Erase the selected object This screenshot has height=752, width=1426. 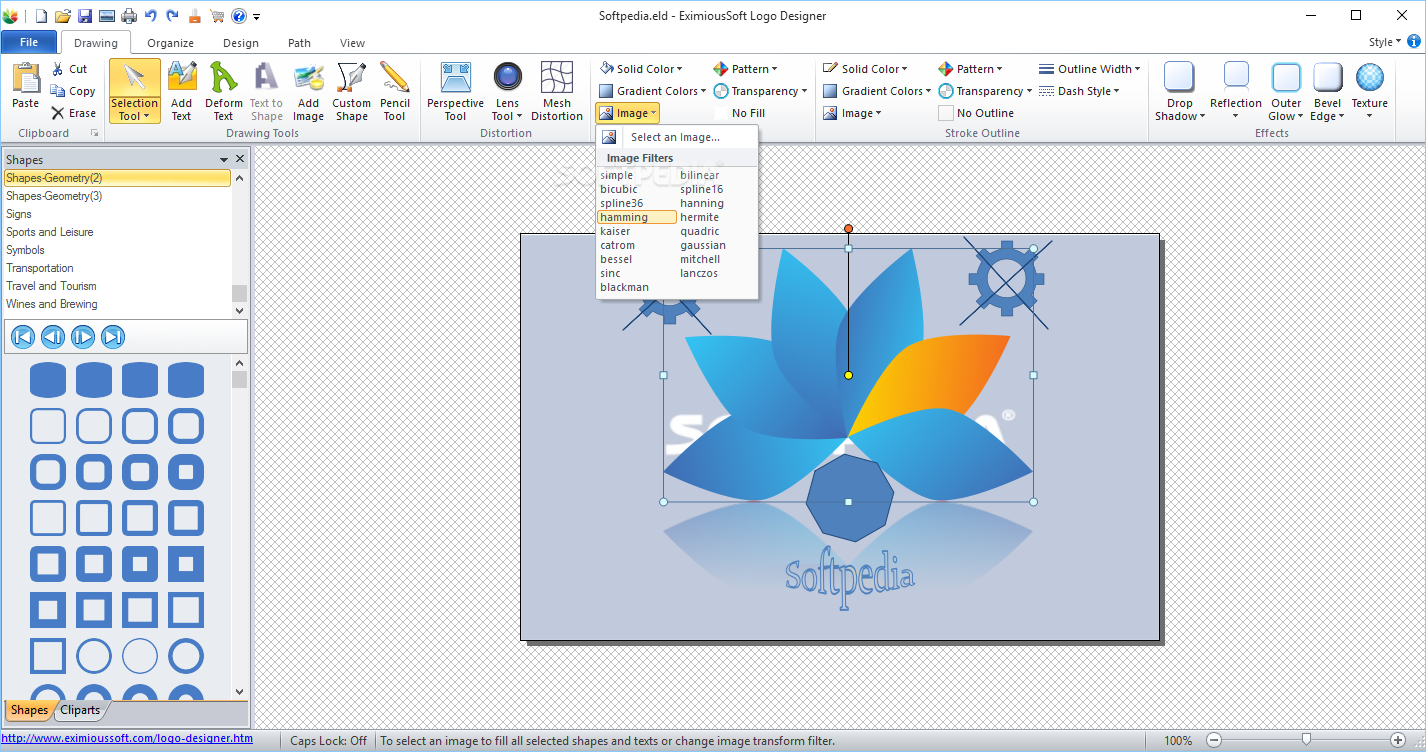(74, 113)
